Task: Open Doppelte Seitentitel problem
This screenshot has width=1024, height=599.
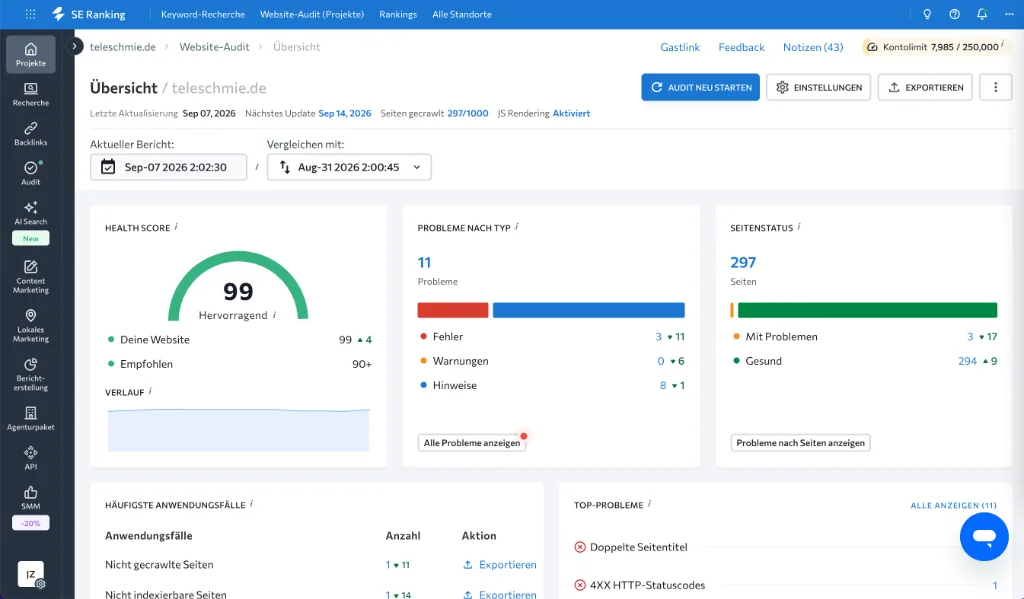Action: pos(638,547)
